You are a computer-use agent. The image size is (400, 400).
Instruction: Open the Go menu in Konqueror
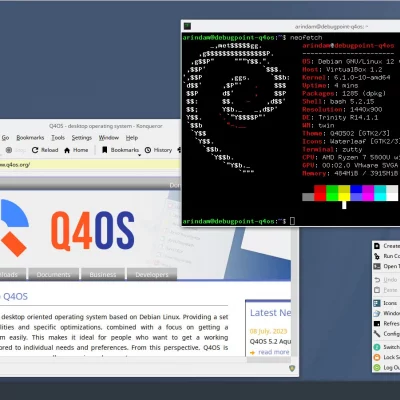coord(5,138)
